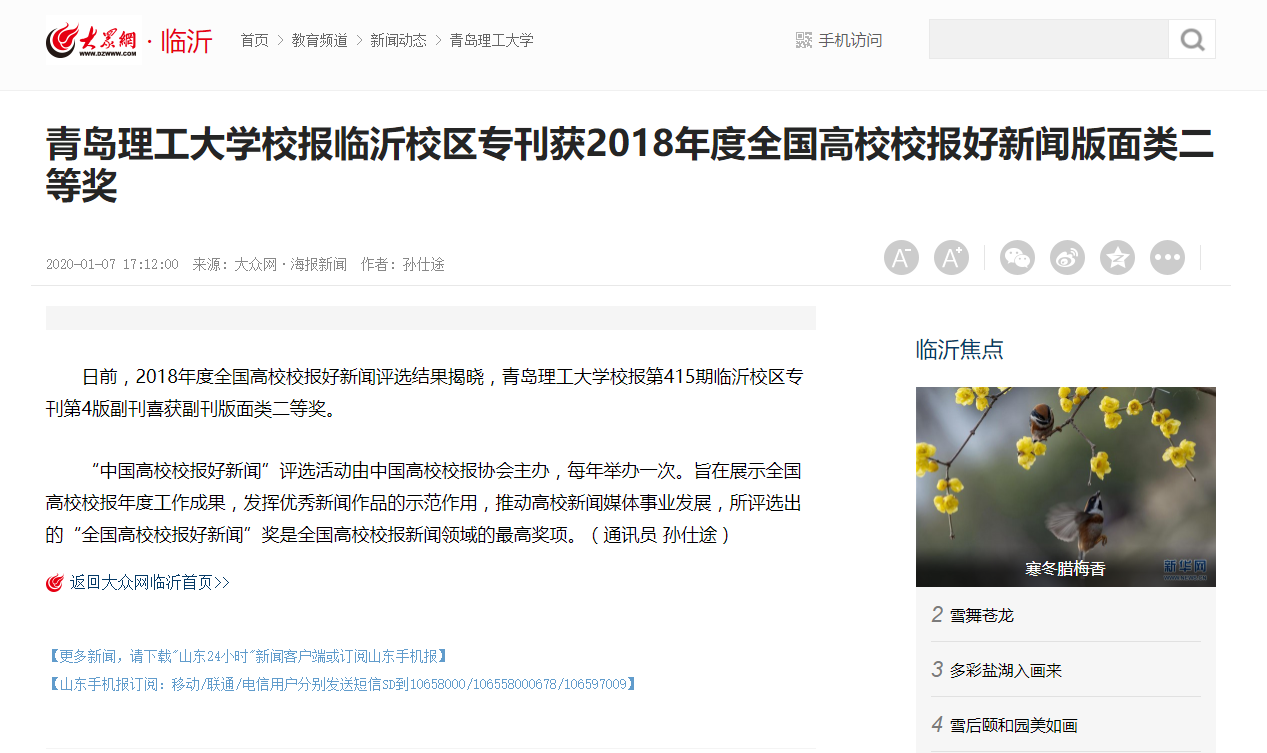Open 首页 in breadcrumb navigation
Image resolution: width=1267 pixels, height=753 pixels.
(x=254, y=40)
